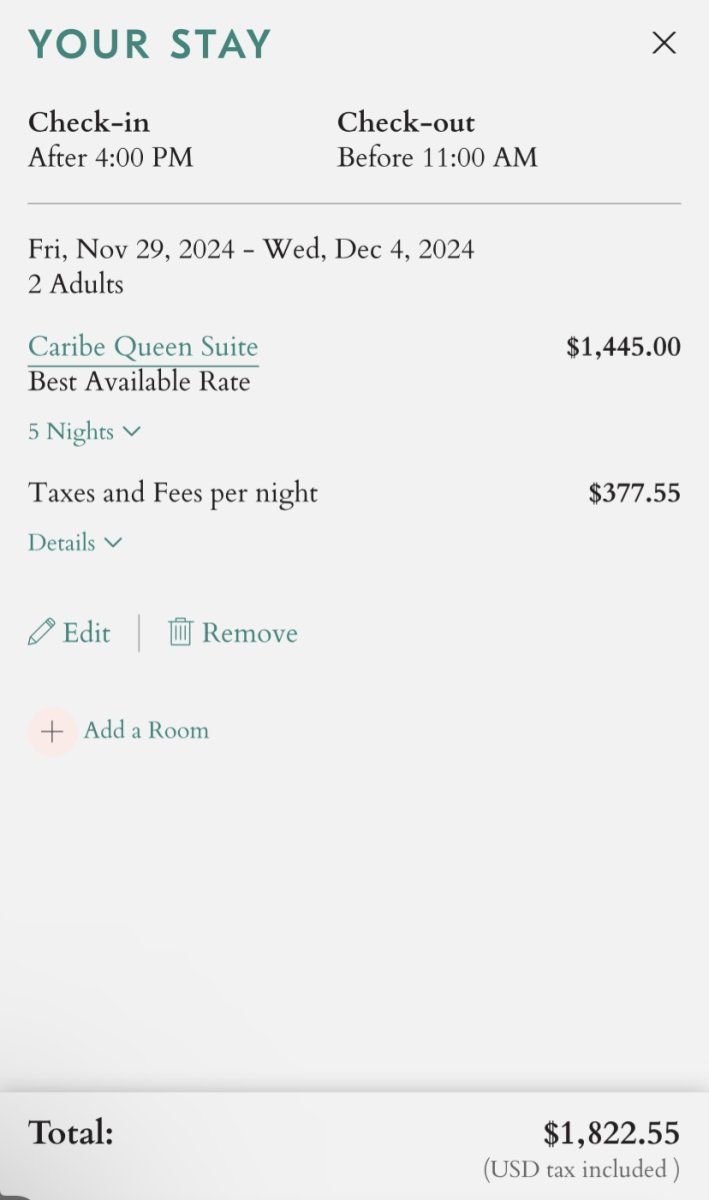Click the Check-in After 4:00 PM text

(x=110, y=158)
